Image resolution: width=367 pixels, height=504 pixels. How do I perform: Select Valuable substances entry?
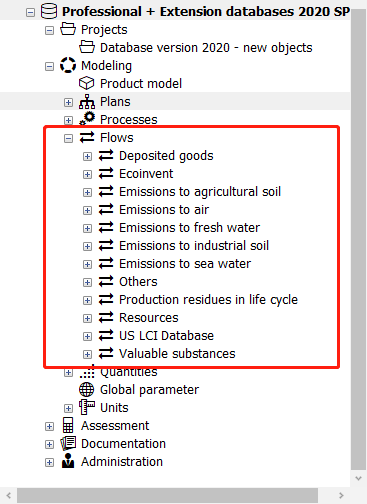point(177,354)
